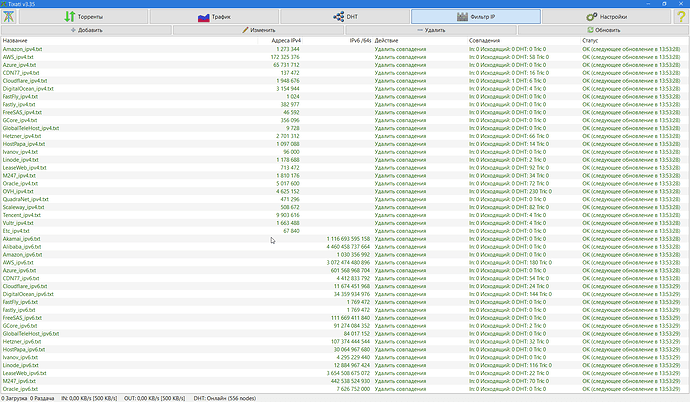Sort by the Статус column header
The height and width of the screenshot is (402, 690).
pos(635,40)
